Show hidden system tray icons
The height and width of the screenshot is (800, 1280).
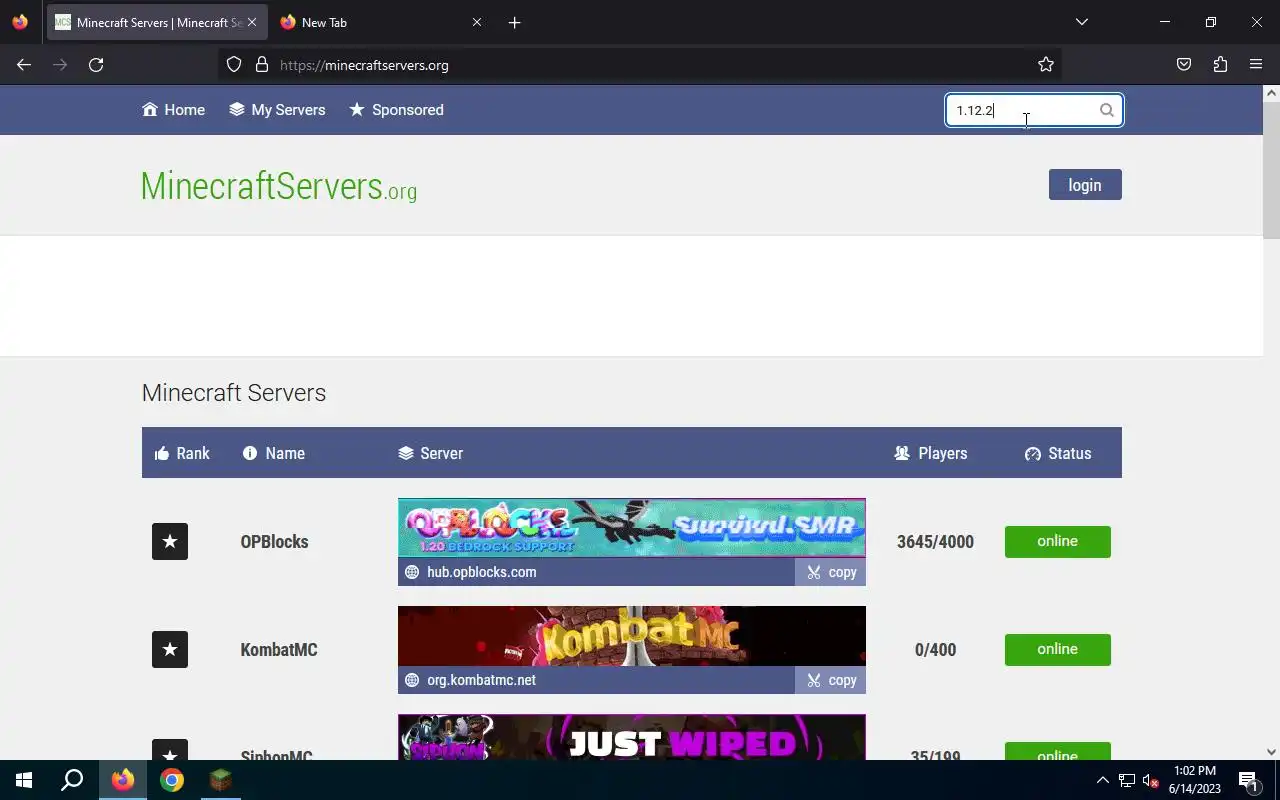click(1102, 780)
